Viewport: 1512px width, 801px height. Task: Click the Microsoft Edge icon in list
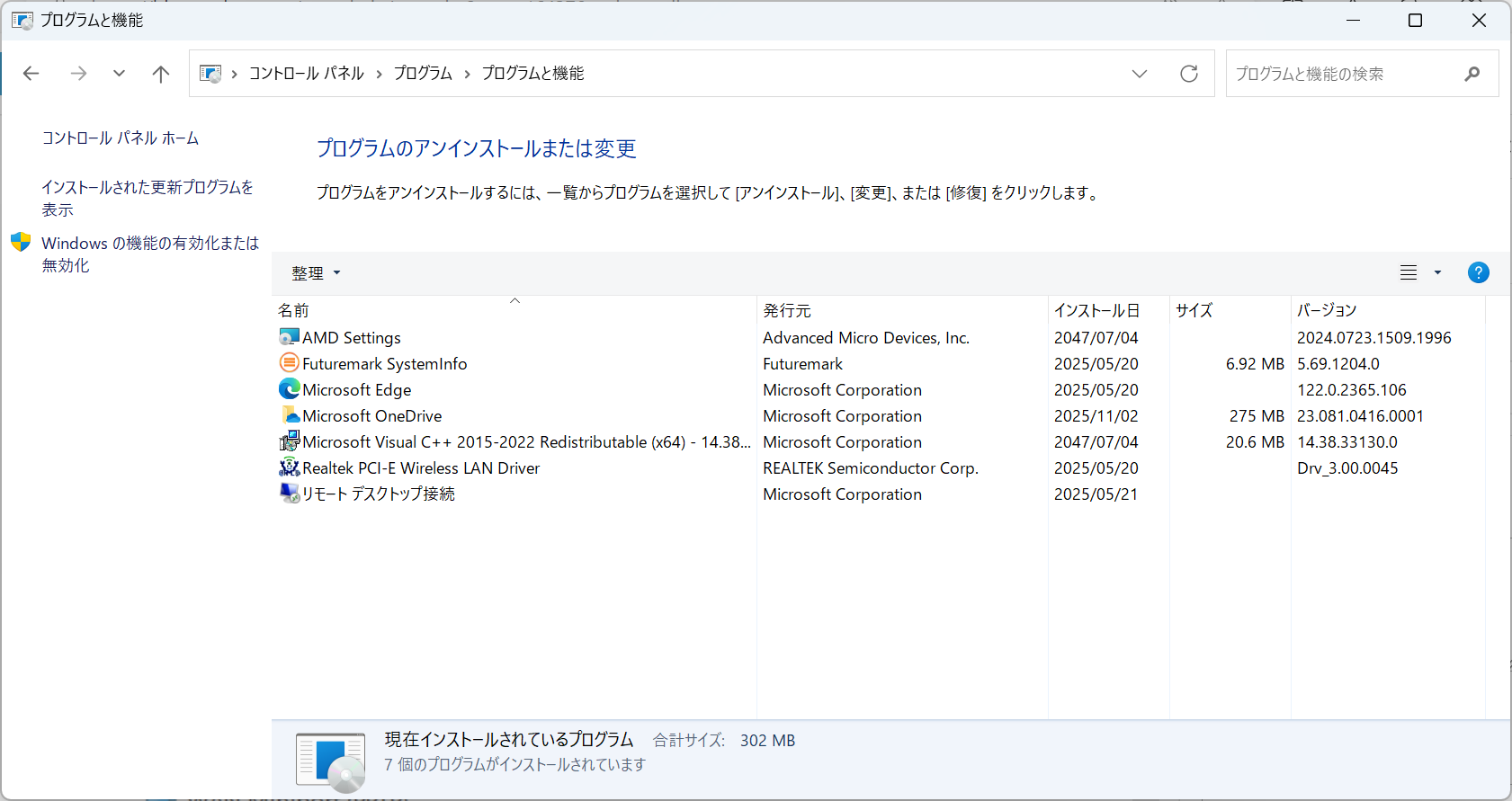(x=289, y=389)
